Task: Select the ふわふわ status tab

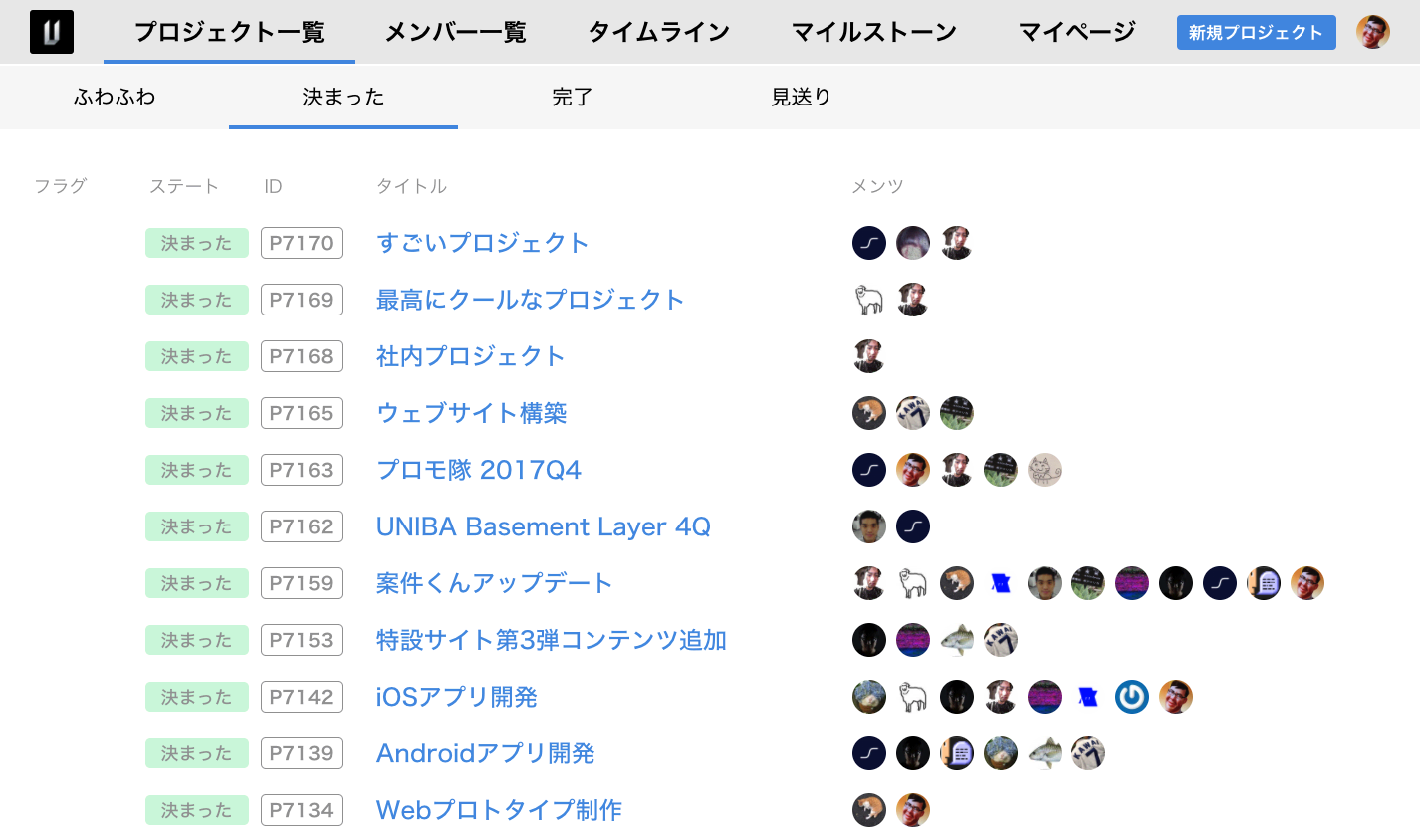Action: coord(115,97)
